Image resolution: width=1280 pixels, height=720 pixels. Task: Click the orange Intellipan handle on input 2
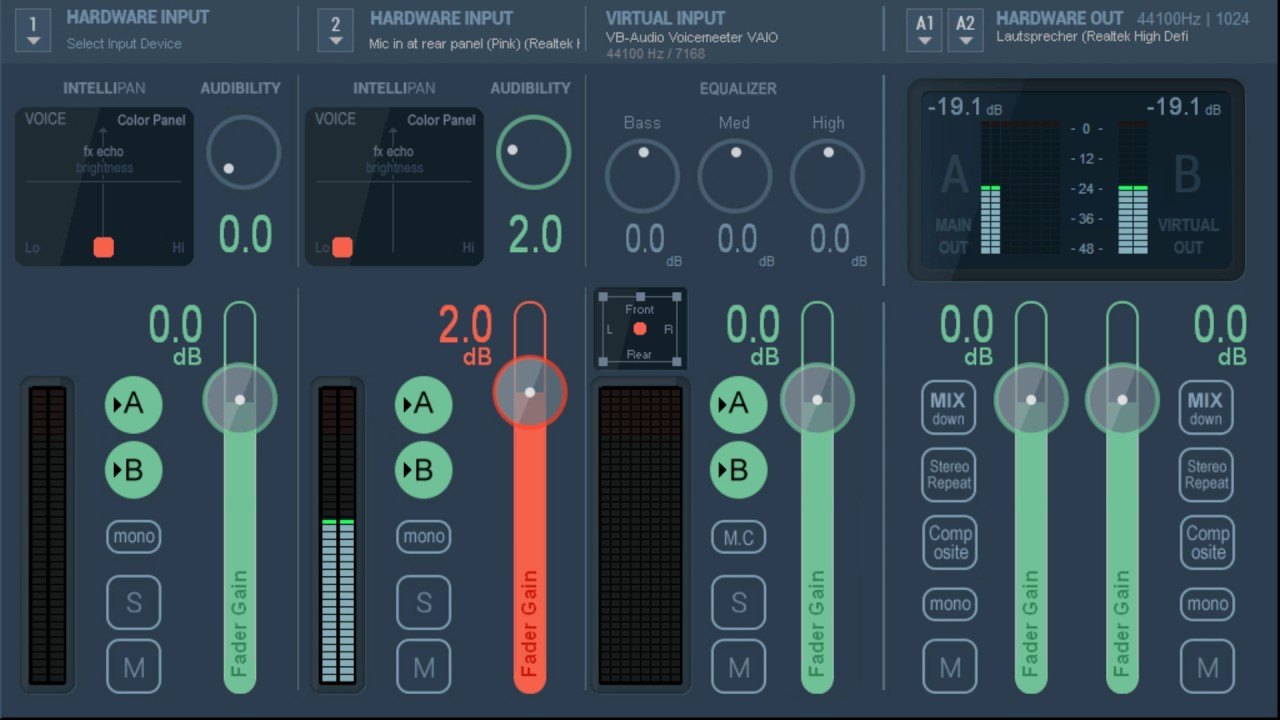point(342,247)
